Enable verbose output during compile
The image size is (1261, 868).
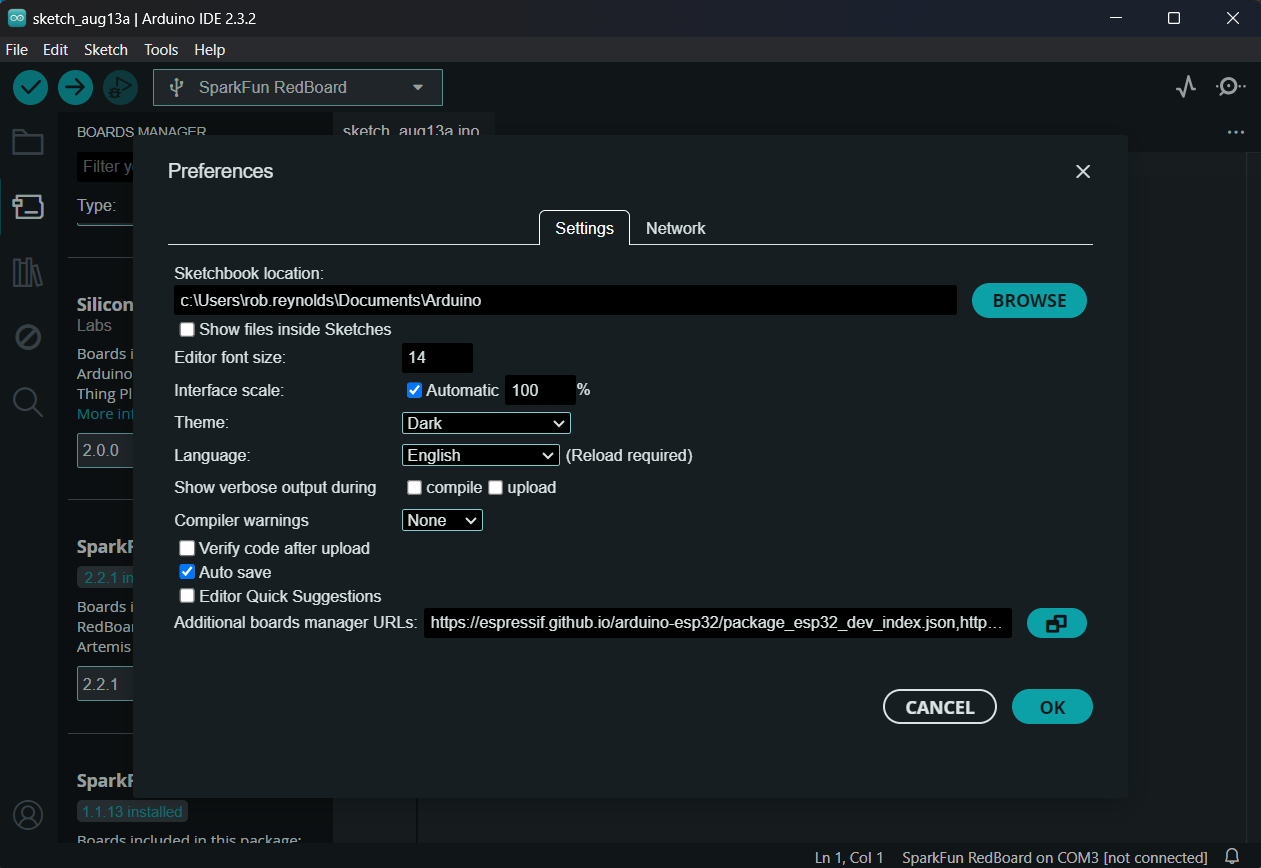click(x=414, y=487)
